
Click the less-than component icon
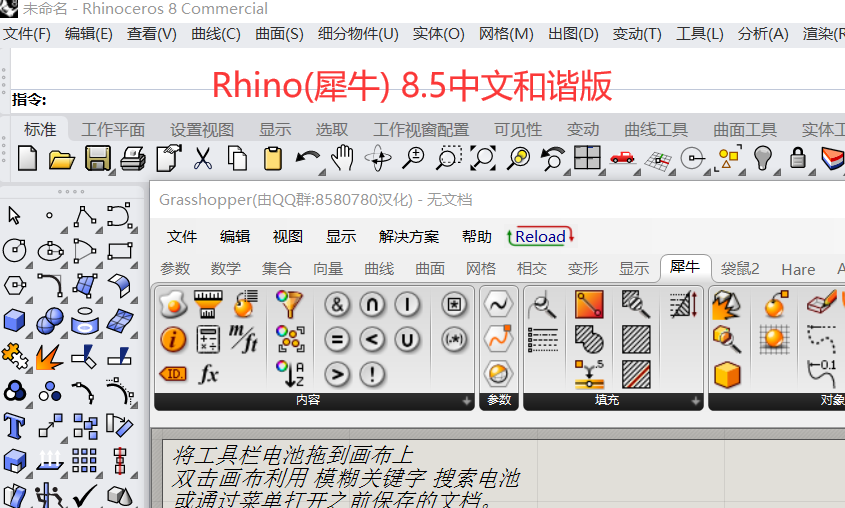tap(372, 340)
